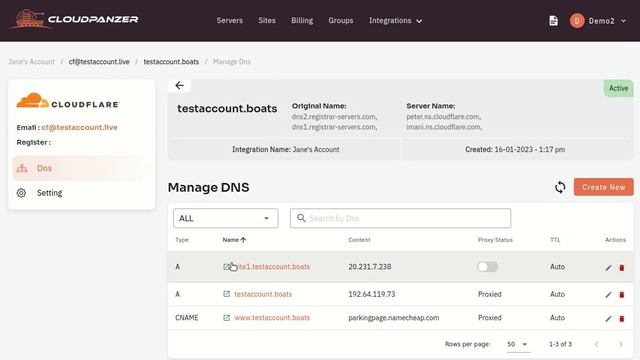Click the Setting gear icon
The width and height of the screenshot is (640, 360).
(x=21, y=193)
